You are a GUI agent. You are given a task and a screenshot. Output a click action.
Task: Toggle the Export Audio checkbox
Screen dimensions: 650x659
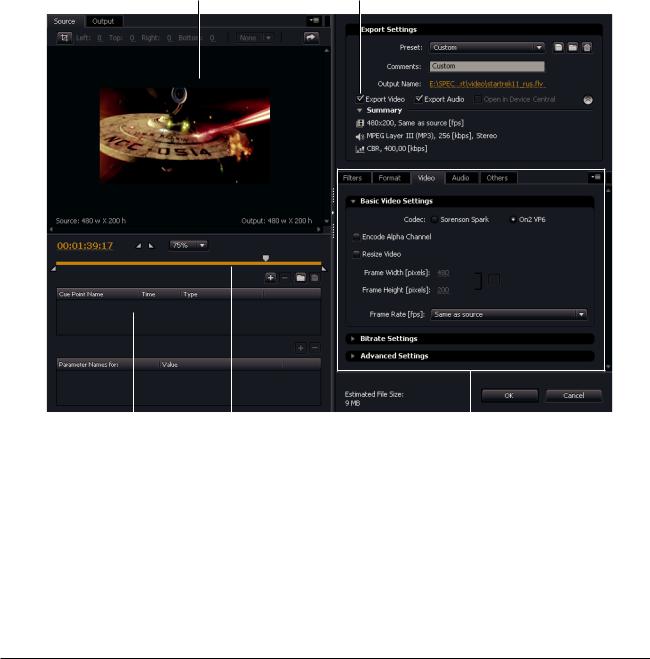point(418,99)
